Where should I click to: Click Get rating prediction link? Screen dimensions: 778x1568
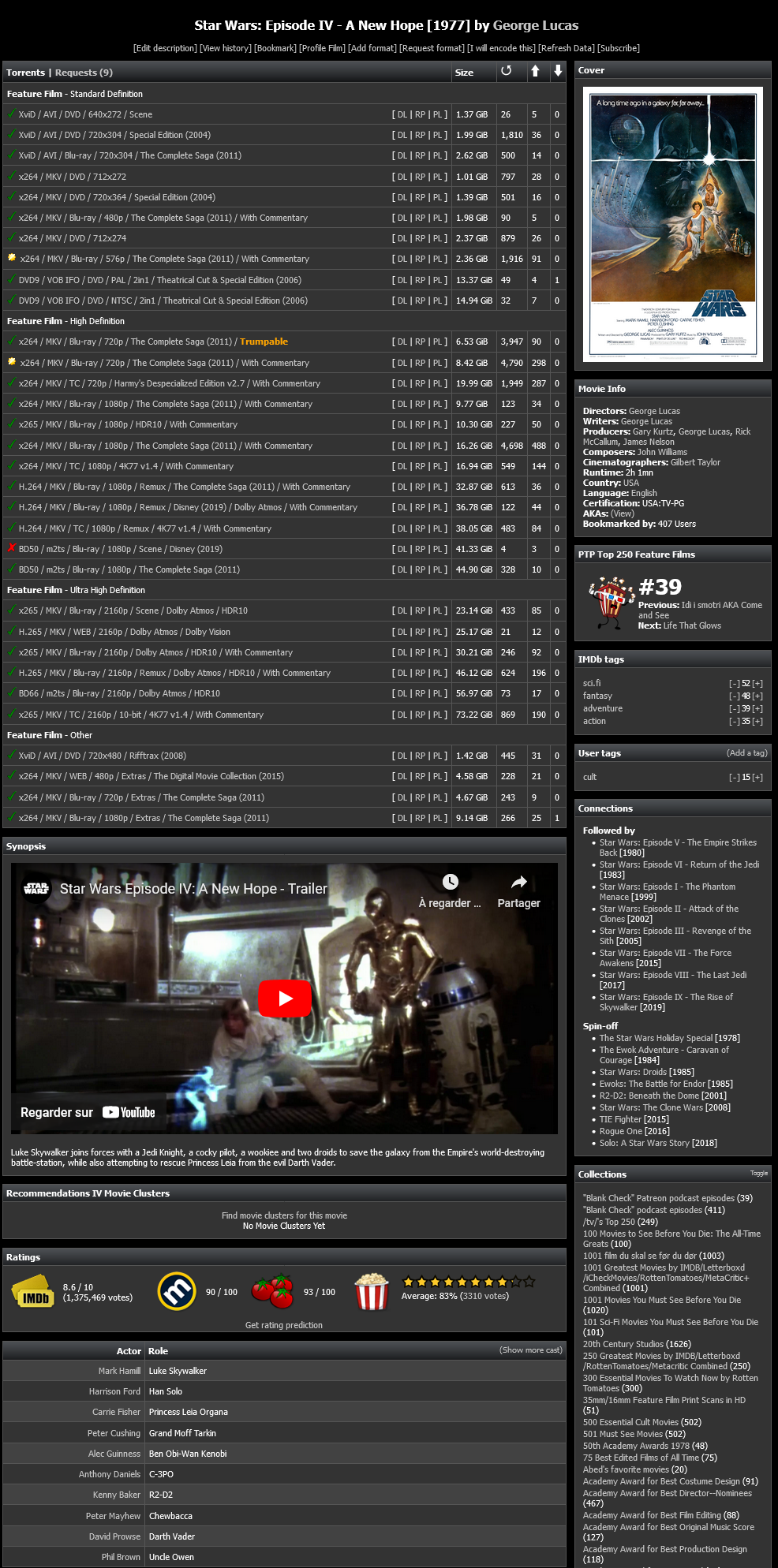click(283, 1325)
